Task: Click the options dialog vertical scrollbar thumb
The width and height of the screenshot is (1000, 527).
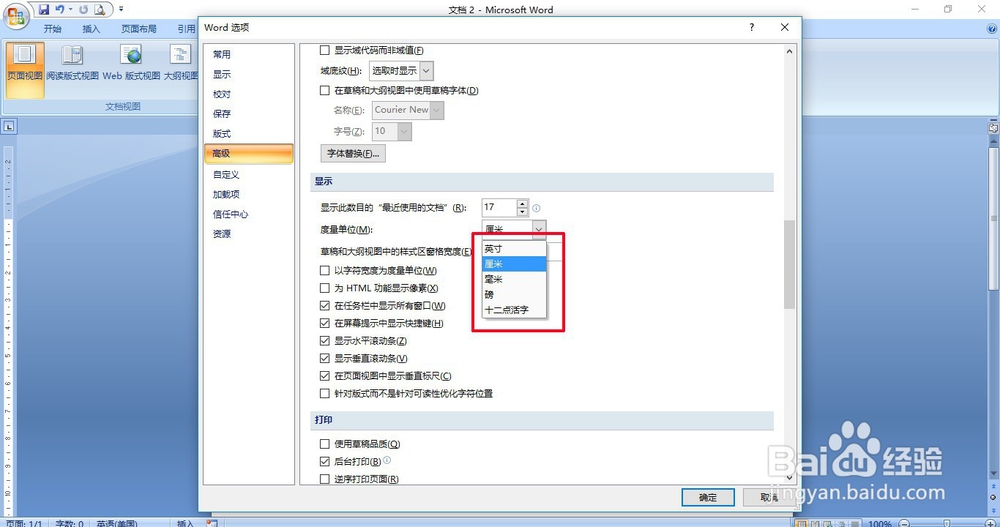Action: (790, 264)
